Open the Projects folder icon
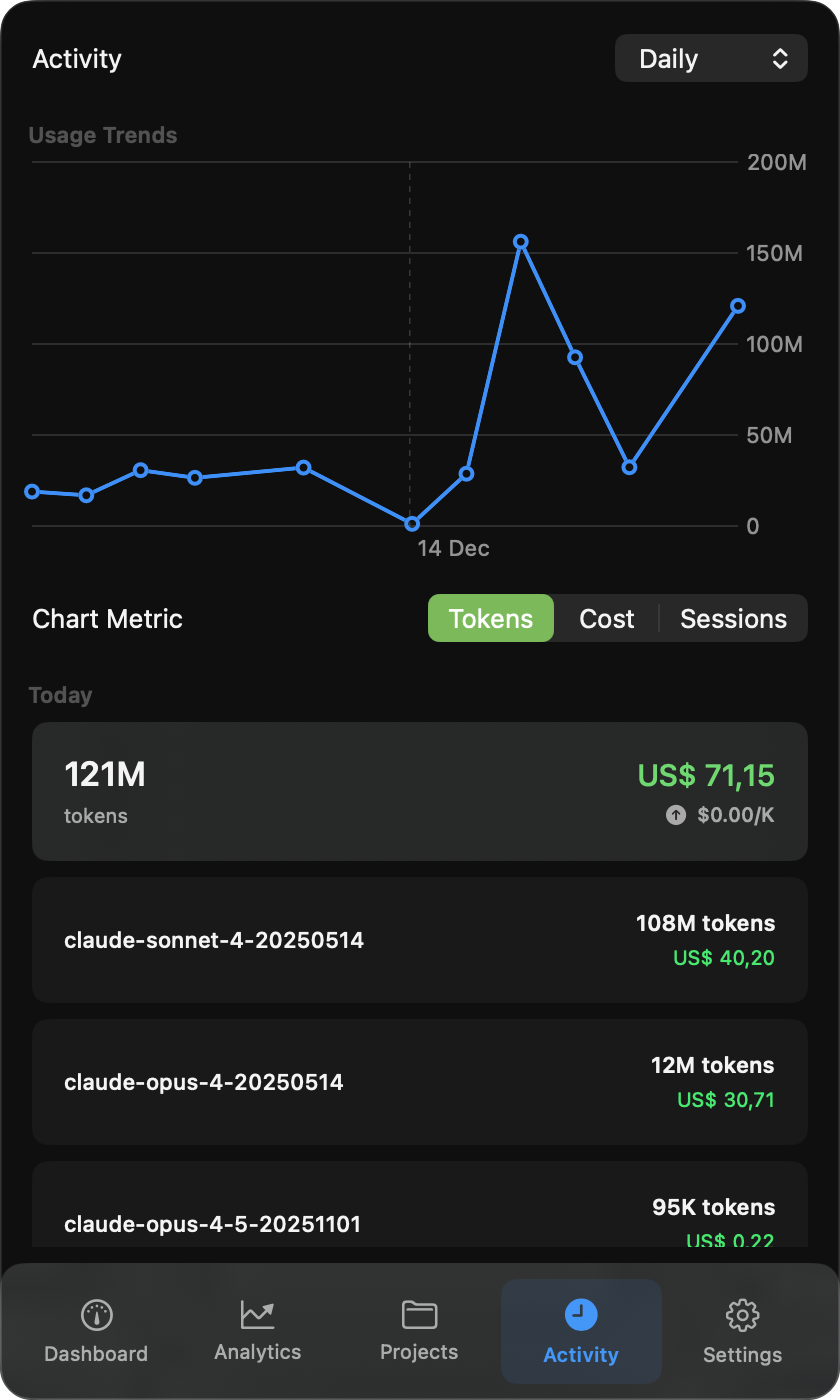Screen dimensions: 840x1400 (419, 1314)
